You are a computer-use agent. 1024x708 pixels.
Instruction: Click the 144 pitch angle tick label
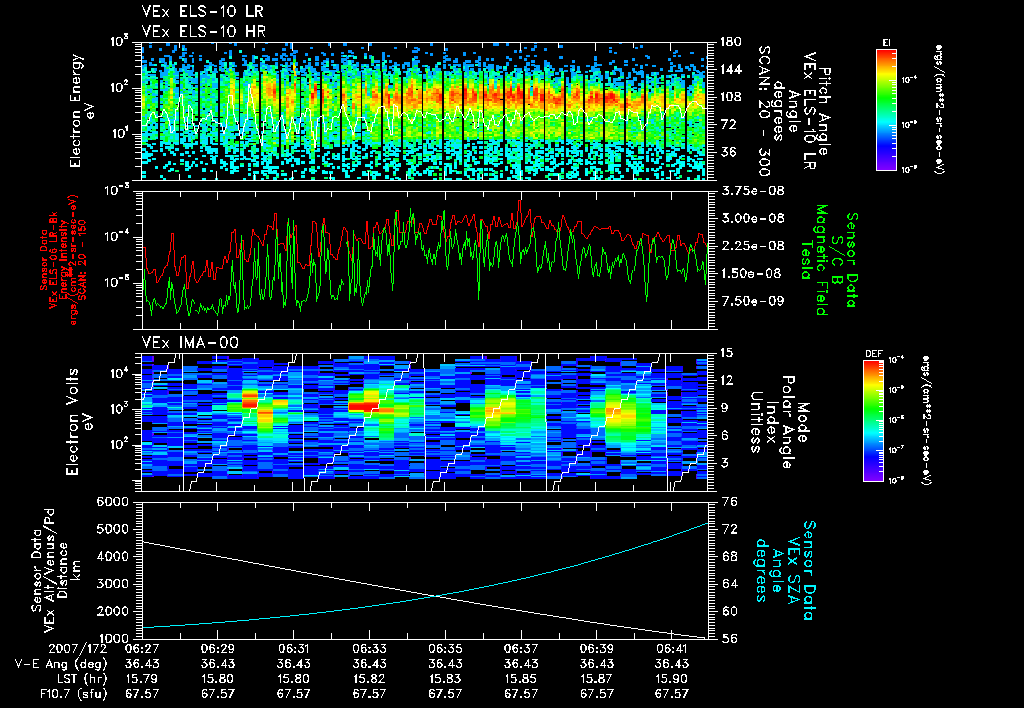click(730, 69)
